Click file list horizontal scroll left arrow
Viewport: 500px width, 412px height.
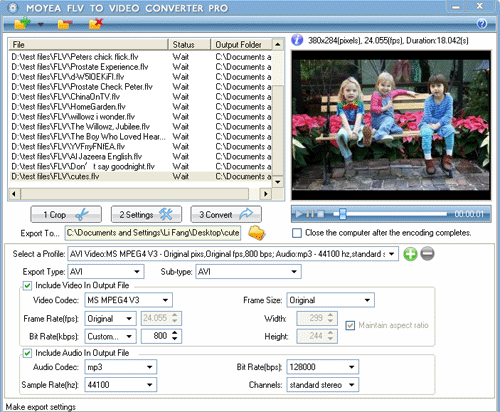[x=14, y=194]
